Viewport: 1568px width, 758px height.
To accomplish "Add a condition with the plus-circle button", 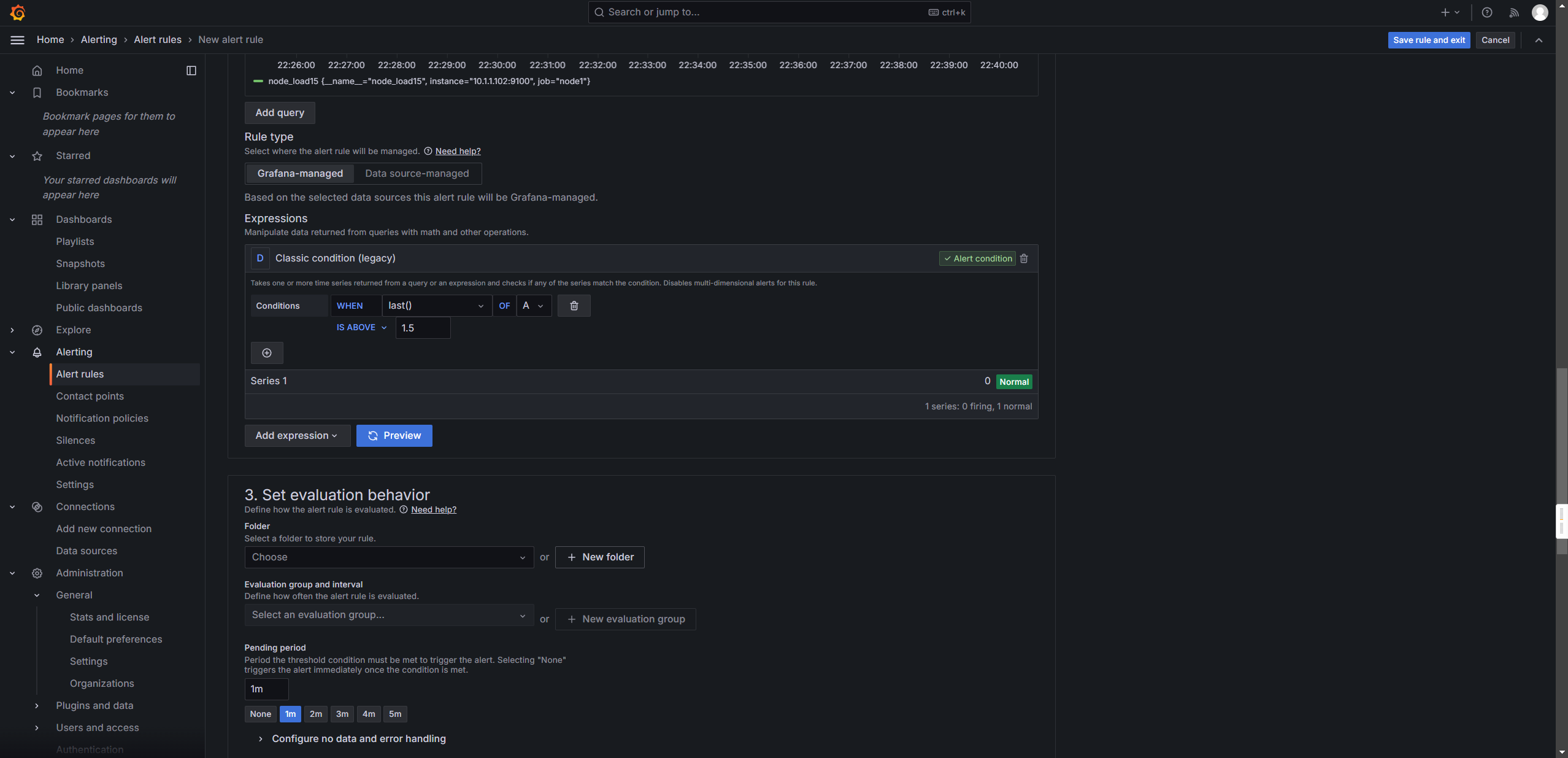I will click(x=267, y=353).
